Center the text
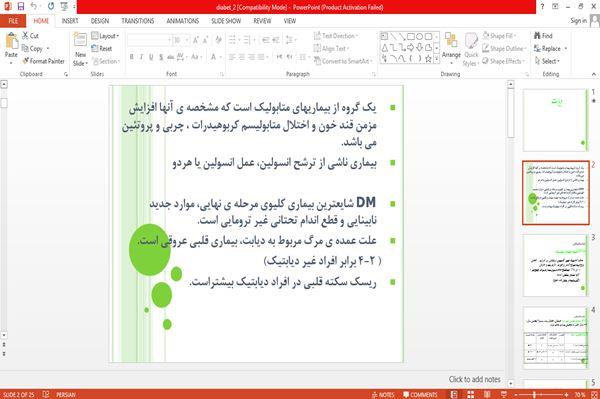Image resolution: width=600 pixels, height=399 pixels. point(241,57)
